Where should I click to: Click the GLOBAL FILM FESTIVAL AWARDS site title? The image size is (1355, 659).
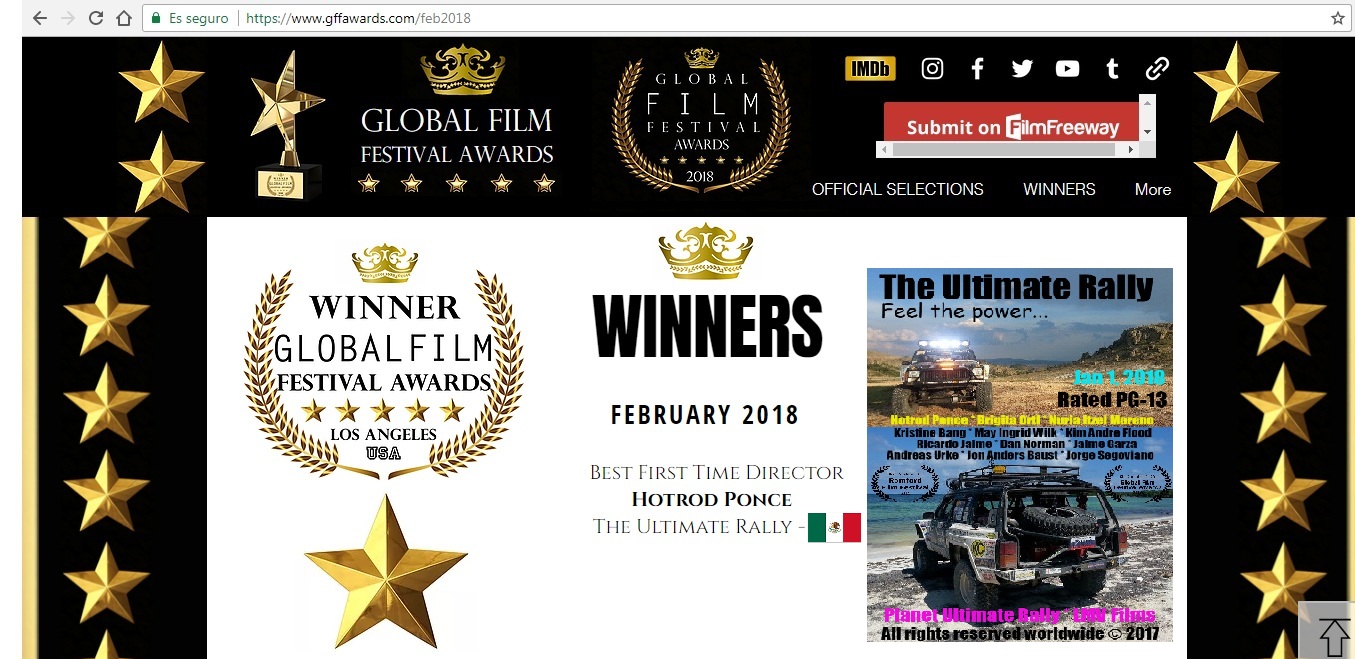[457, 137]
